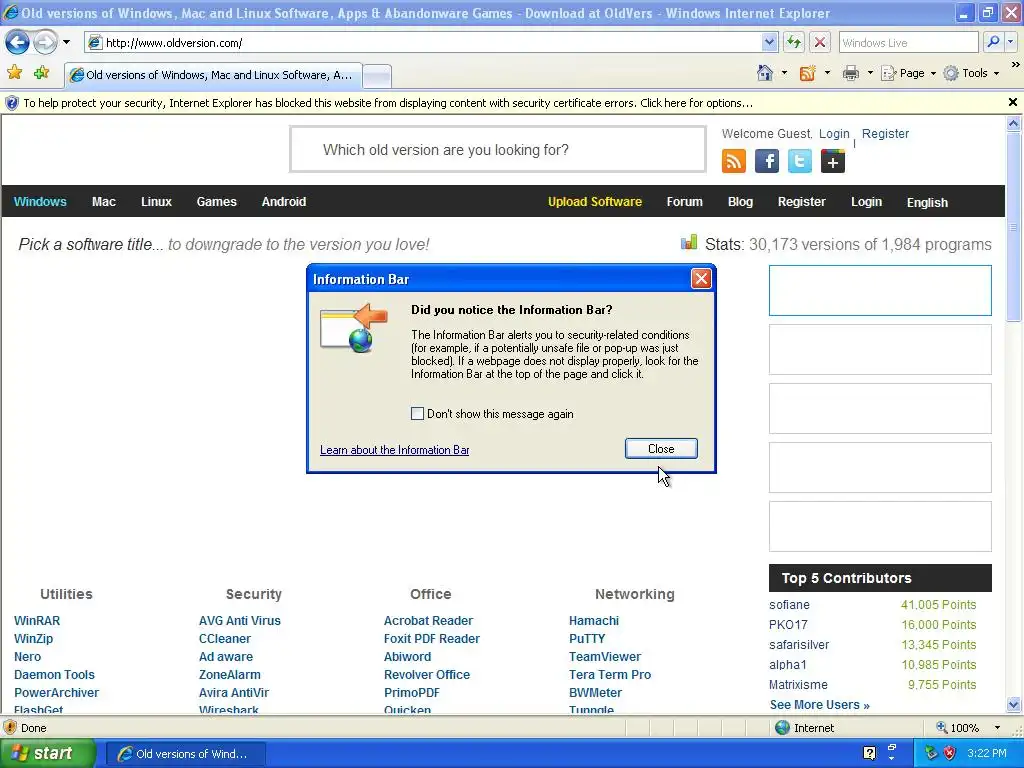Select the Android nav menu item
Screen dimensions: 1024x768
(x=283, y=202)
